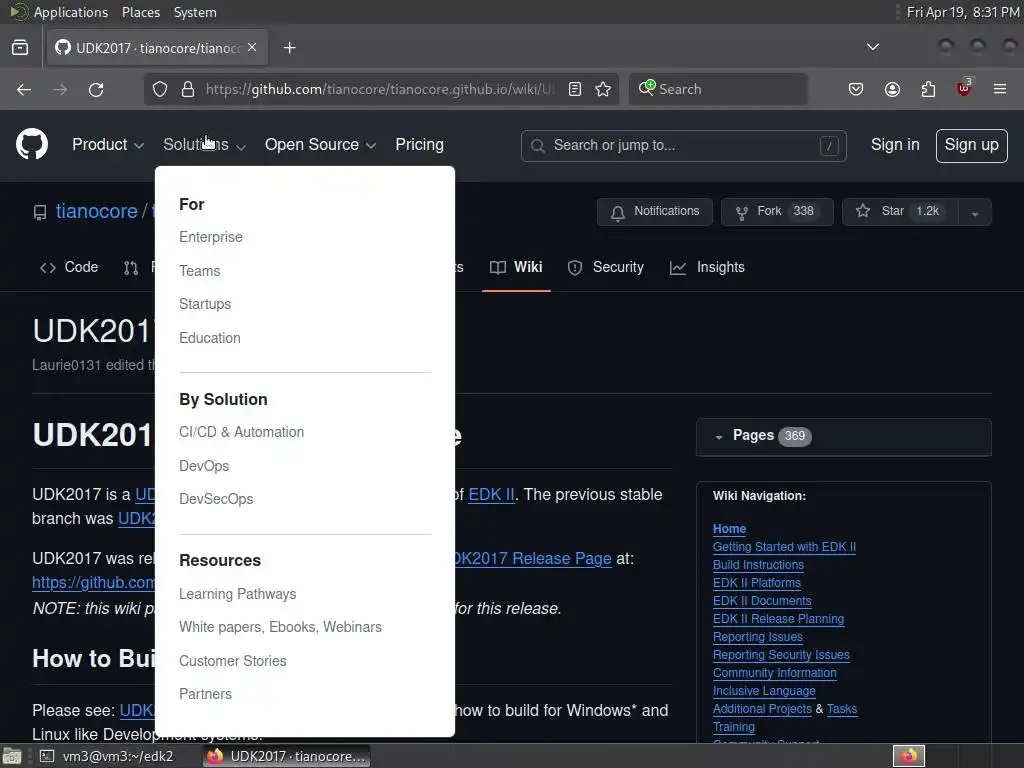Select DevOps menu entry
The width and height of the screenshot is (1024, 768).
(x=204, y=466)
